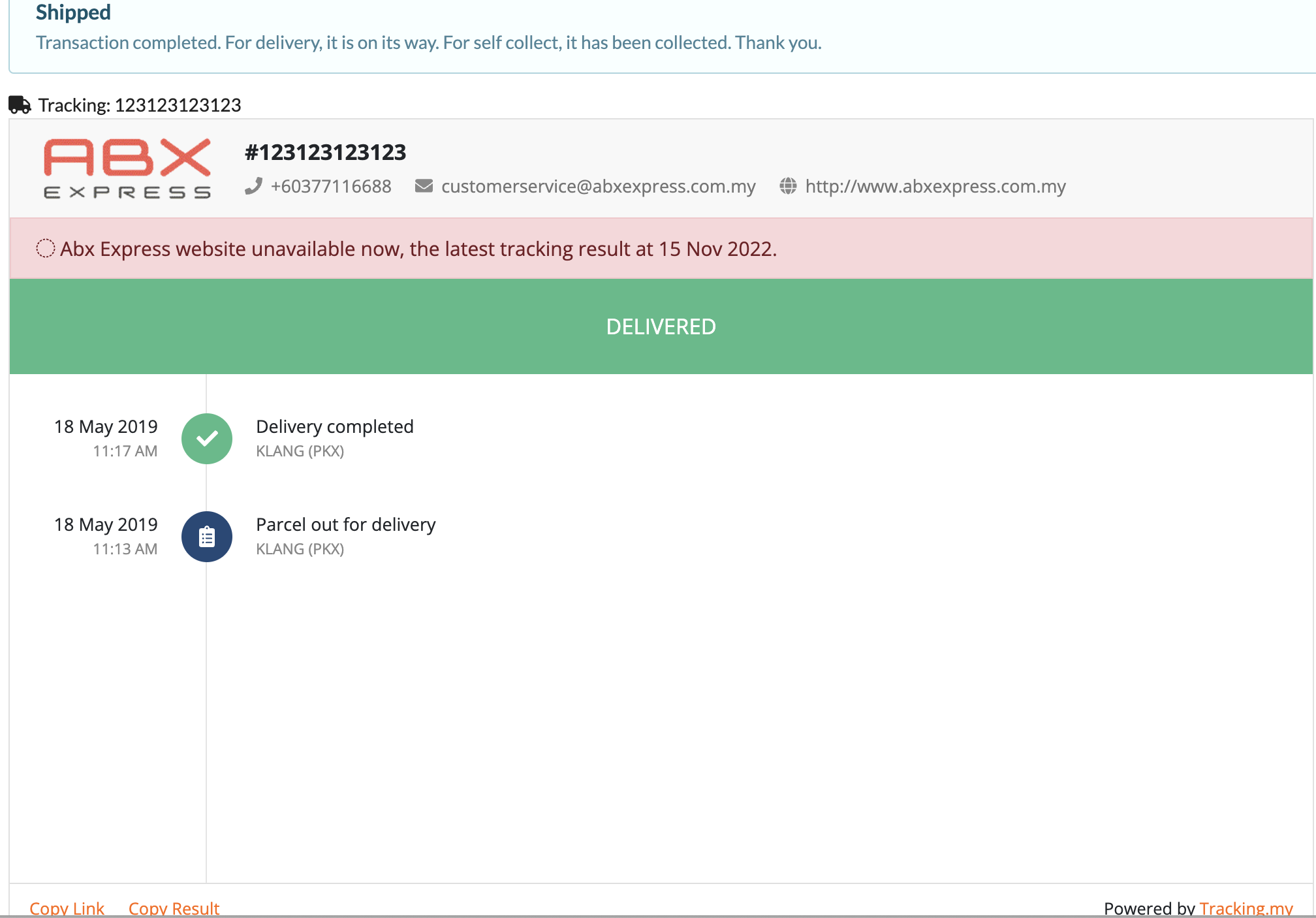
Task: Click the green checkmark Delivery completed icon
Action: point(207,439)
